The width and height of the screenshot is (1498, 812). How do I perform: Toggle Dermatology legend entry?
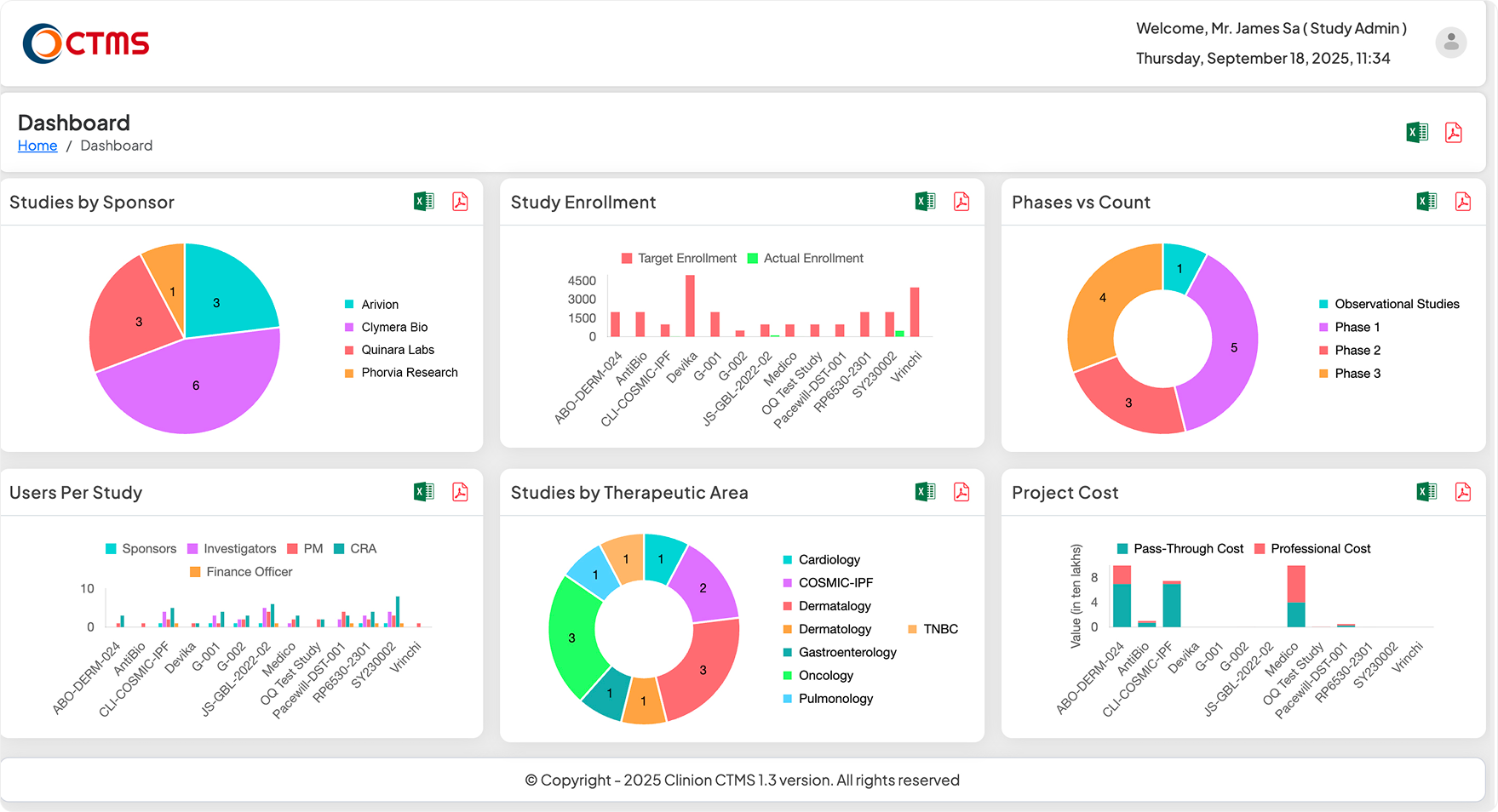827,628
